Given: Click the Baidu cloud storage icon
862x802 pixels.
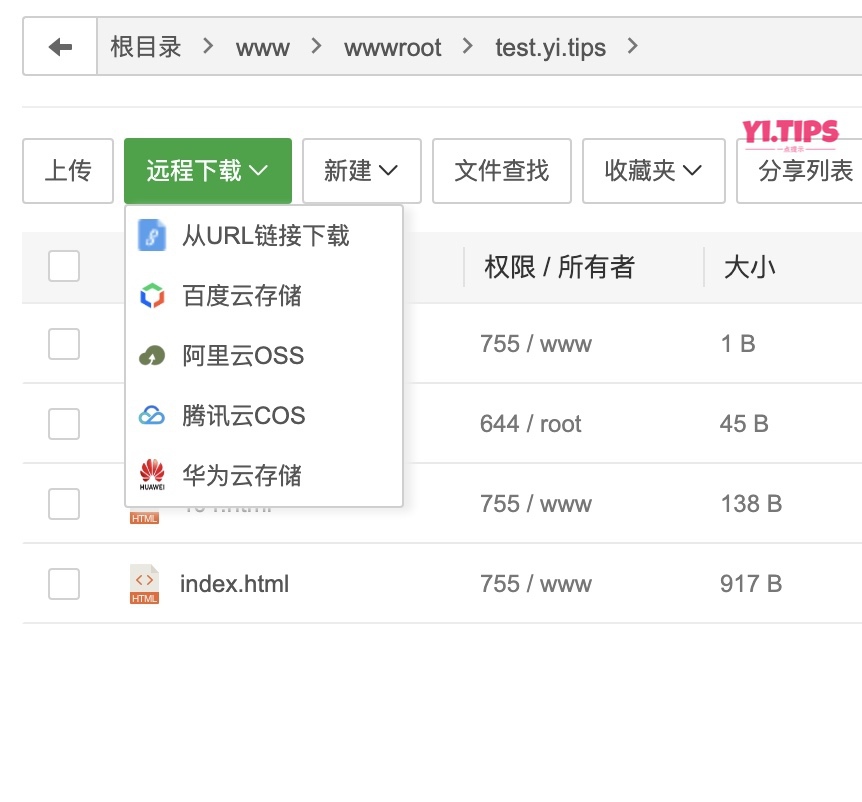Looking at the screenshot, I should 152,296.
